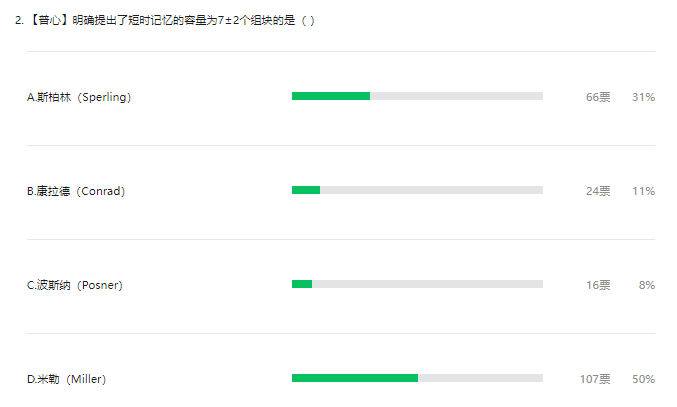Click the question 2 title text
This screenshot has height=407, width=677.
point(165,20)
